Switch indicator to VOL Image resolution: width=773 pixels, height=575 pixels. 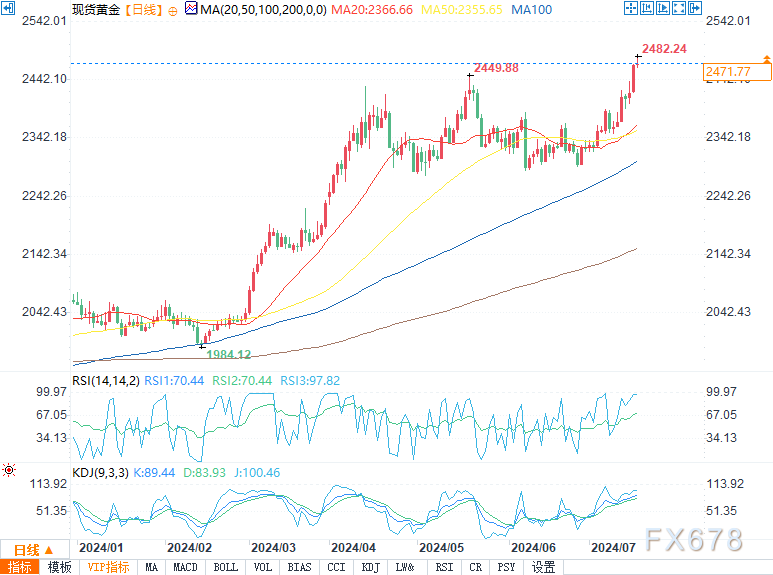click(263, 567)
